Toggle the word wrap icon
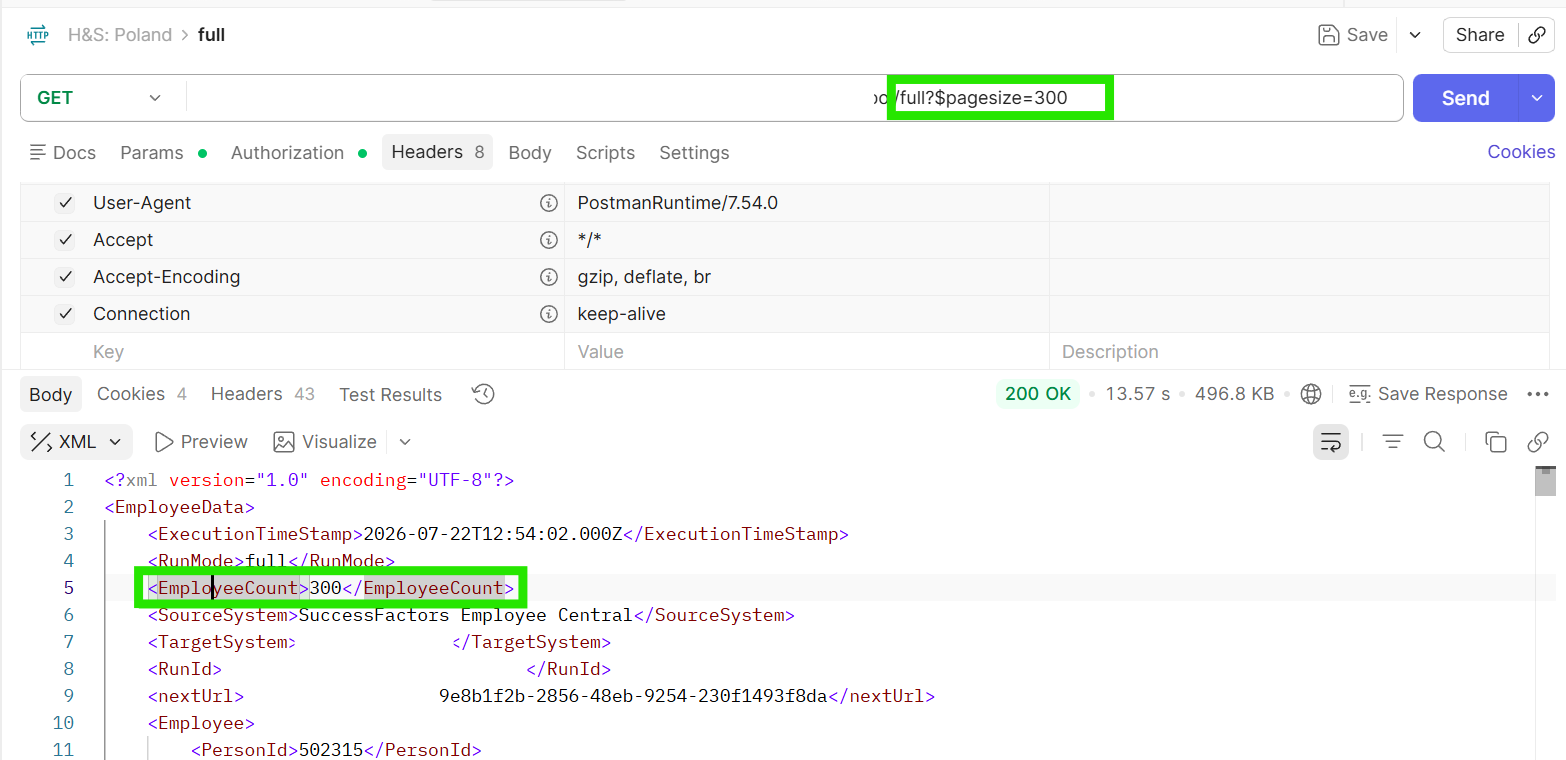The image size is (1566, 760). [1331, 442]
